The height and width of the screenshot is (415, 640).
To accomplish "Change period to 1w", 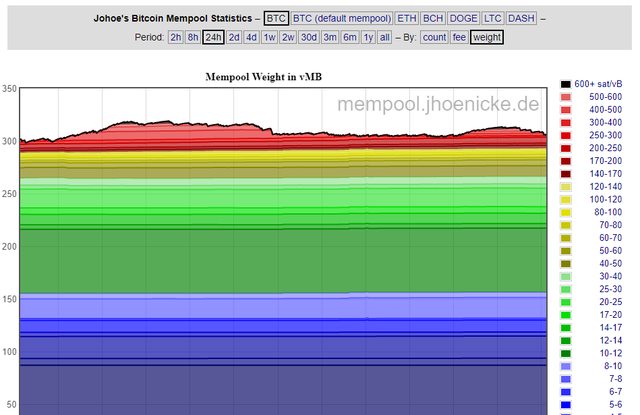I will tap(270, 37).
